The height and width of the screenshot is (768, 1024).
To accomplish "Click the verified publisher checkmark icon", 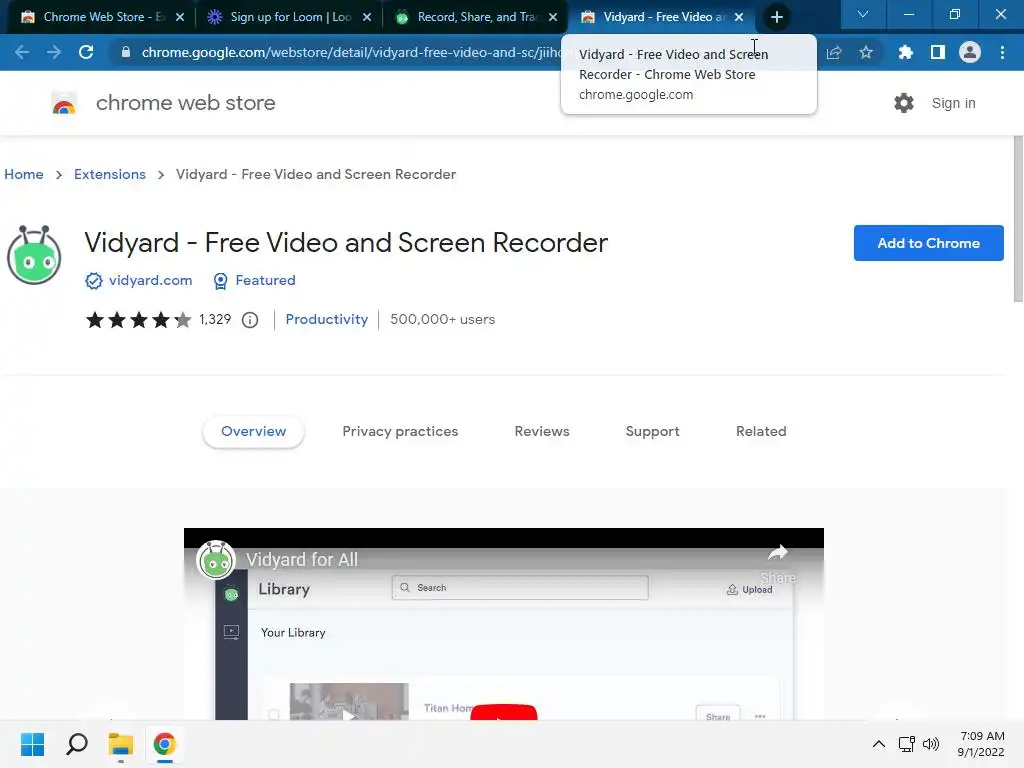I will coord(94,281).
